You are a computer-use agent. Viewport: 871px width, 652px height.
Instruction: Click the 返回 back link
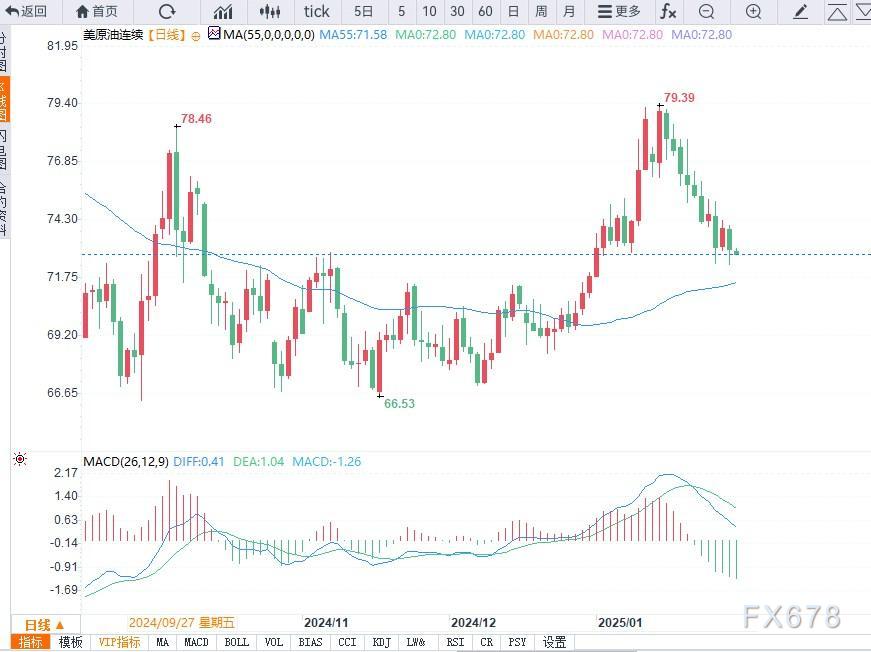(x=26, y=12)
